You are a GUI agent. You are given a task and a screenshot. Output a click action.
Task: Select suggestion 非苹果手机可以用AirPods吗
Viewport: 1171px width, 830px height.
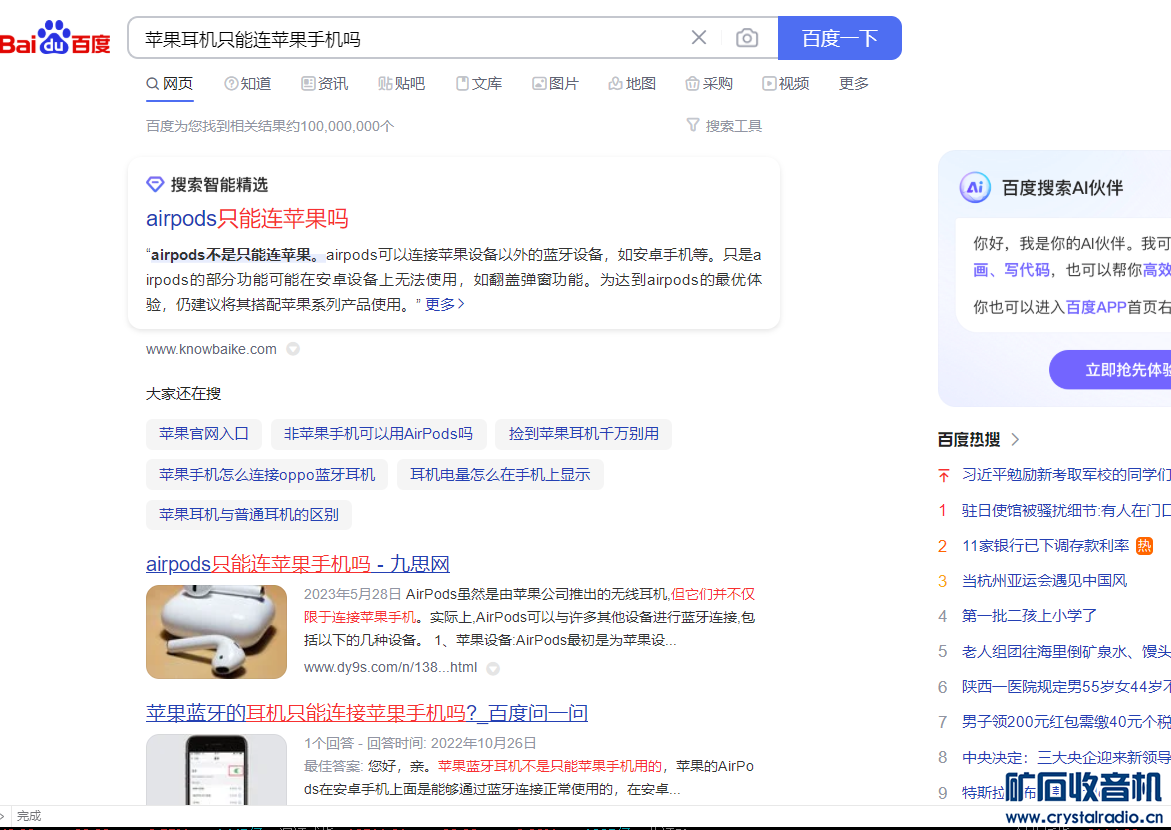[379, 434]
